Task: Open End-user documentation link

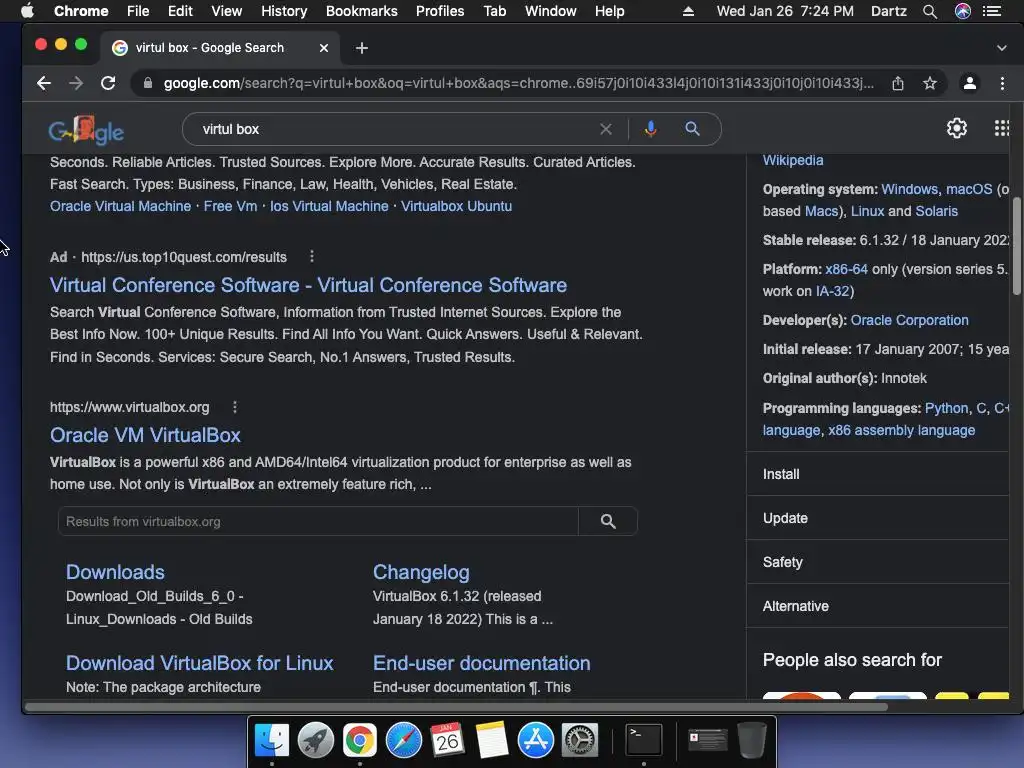Action: [481, 663]
